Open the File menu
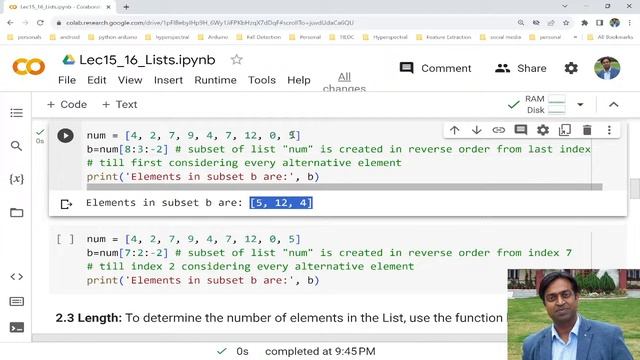 [x=67, y=80]
